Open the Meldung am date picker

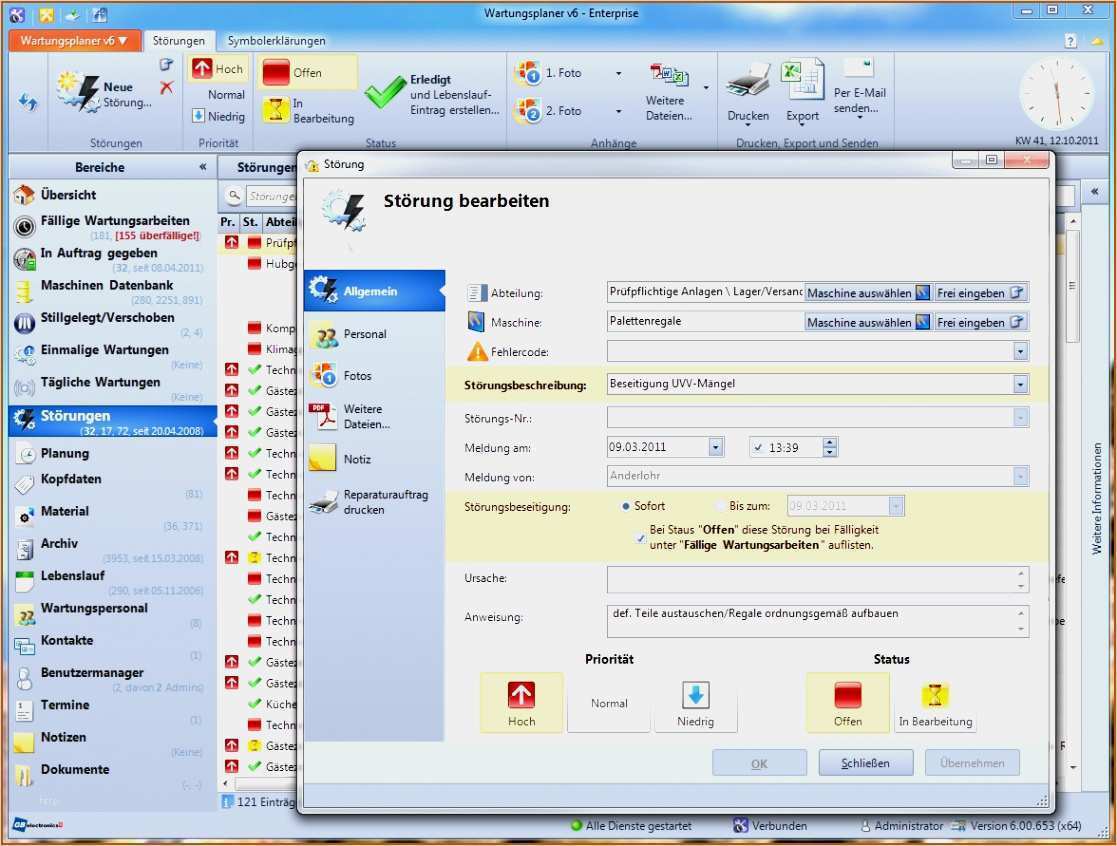click(x=716, y=447)
